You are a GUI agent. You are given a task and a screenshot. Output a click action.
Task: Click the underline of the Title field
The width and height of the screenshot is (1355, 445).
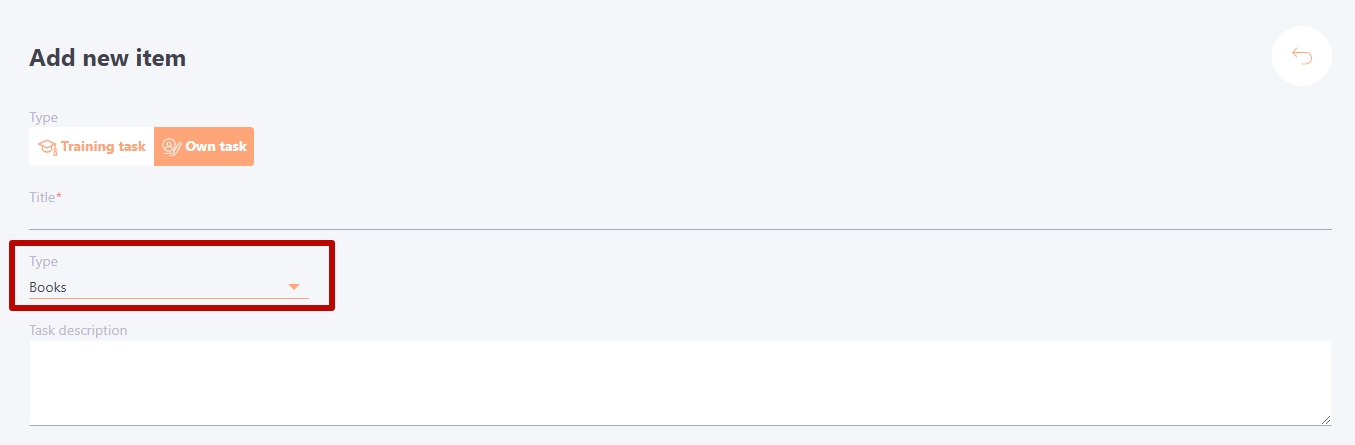(680, 229)
